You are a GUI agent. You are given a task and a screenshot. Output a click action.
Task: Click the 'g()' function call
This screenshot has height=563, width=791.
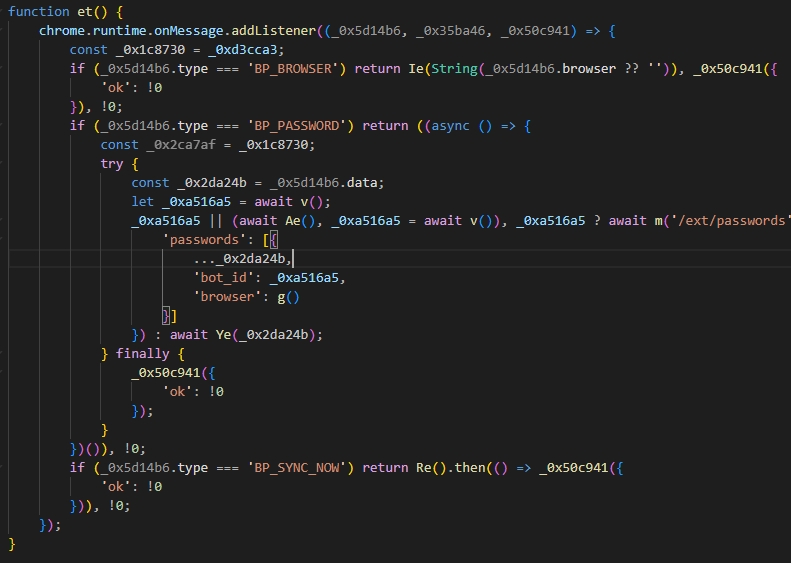tap(289, 297)
